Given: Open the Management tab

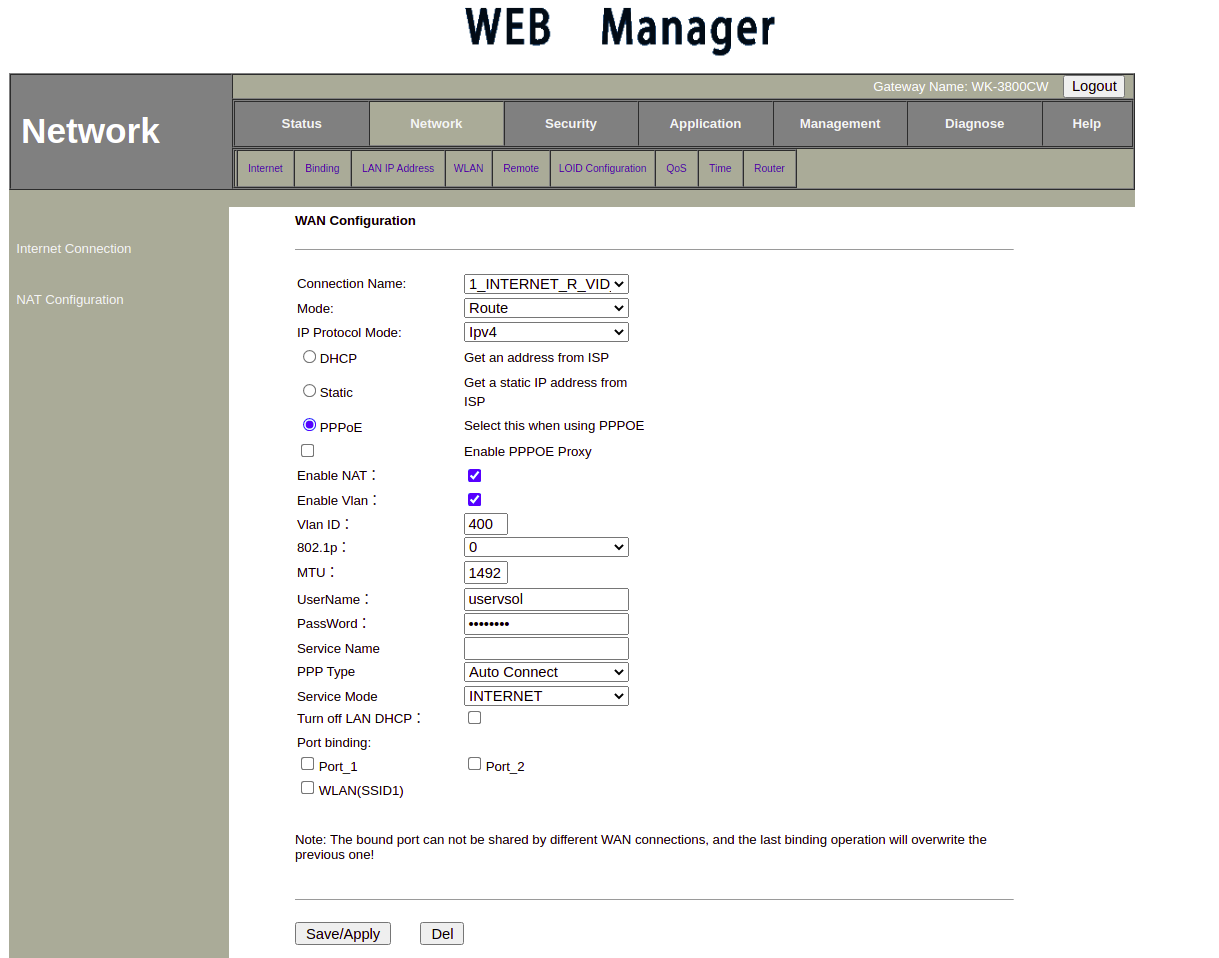Looking at the screenshot, I should point(840,124).
